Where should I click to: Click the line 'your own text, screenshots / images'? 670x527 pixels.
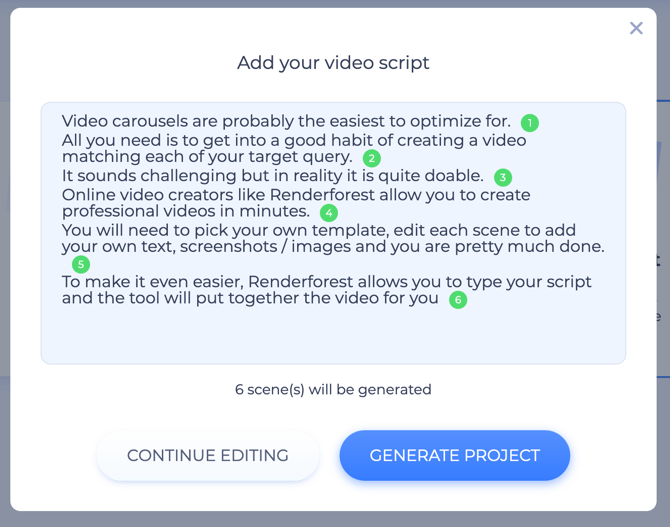(x=333, y=247)
